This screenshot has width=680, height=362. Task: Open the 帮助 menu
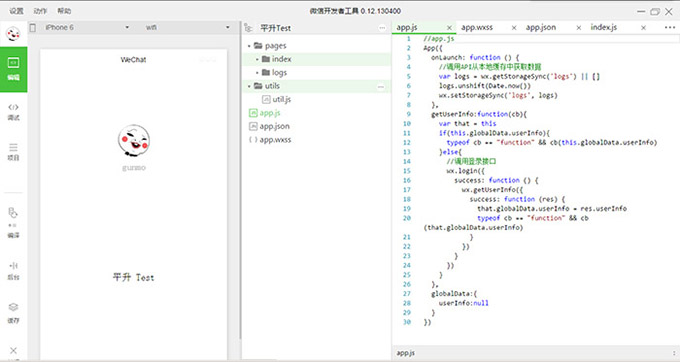[x=64, y=11]
